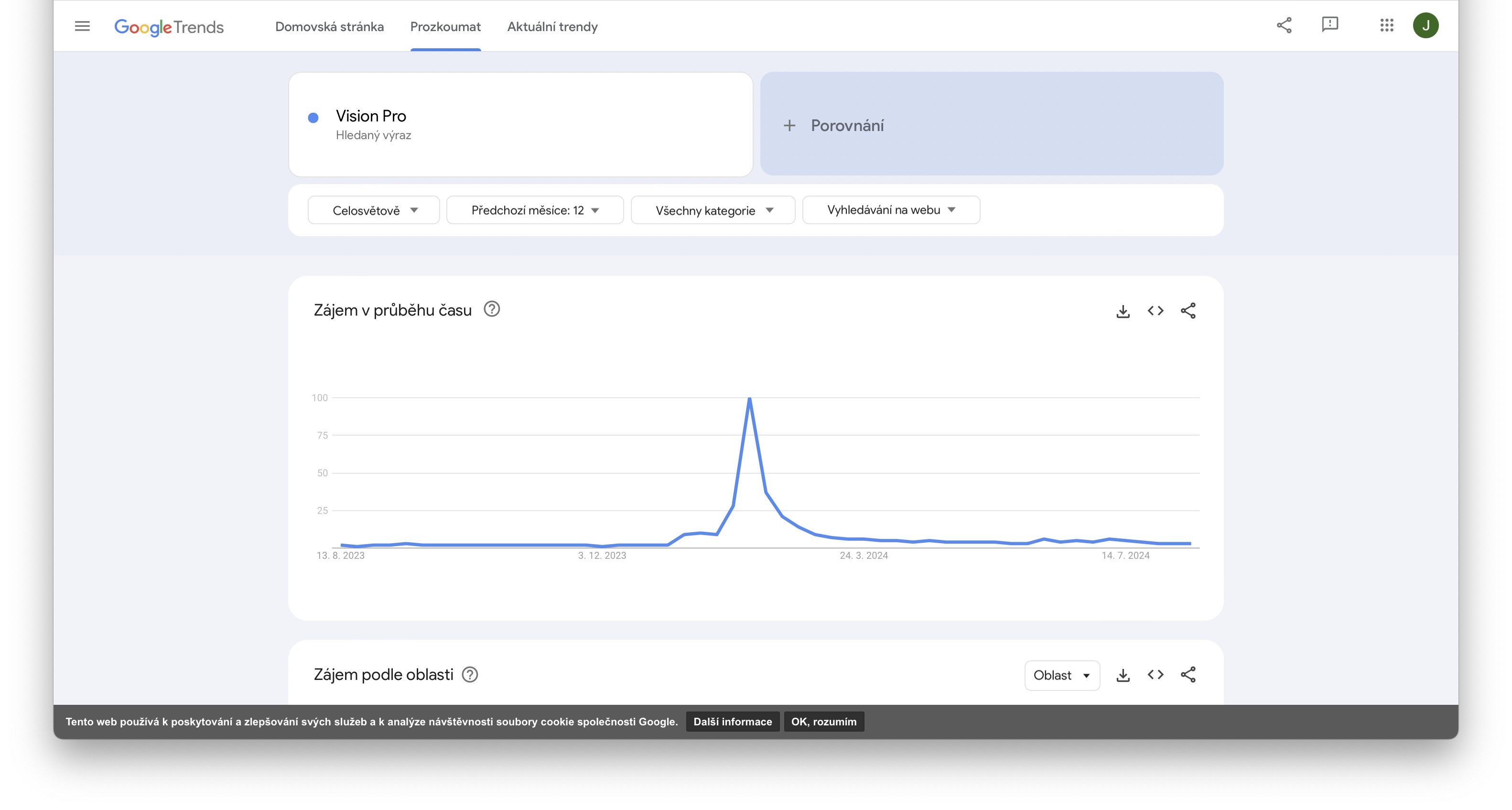Click embed code icon for time chart
The image size is (1512, 810).
click(1155, 311)
